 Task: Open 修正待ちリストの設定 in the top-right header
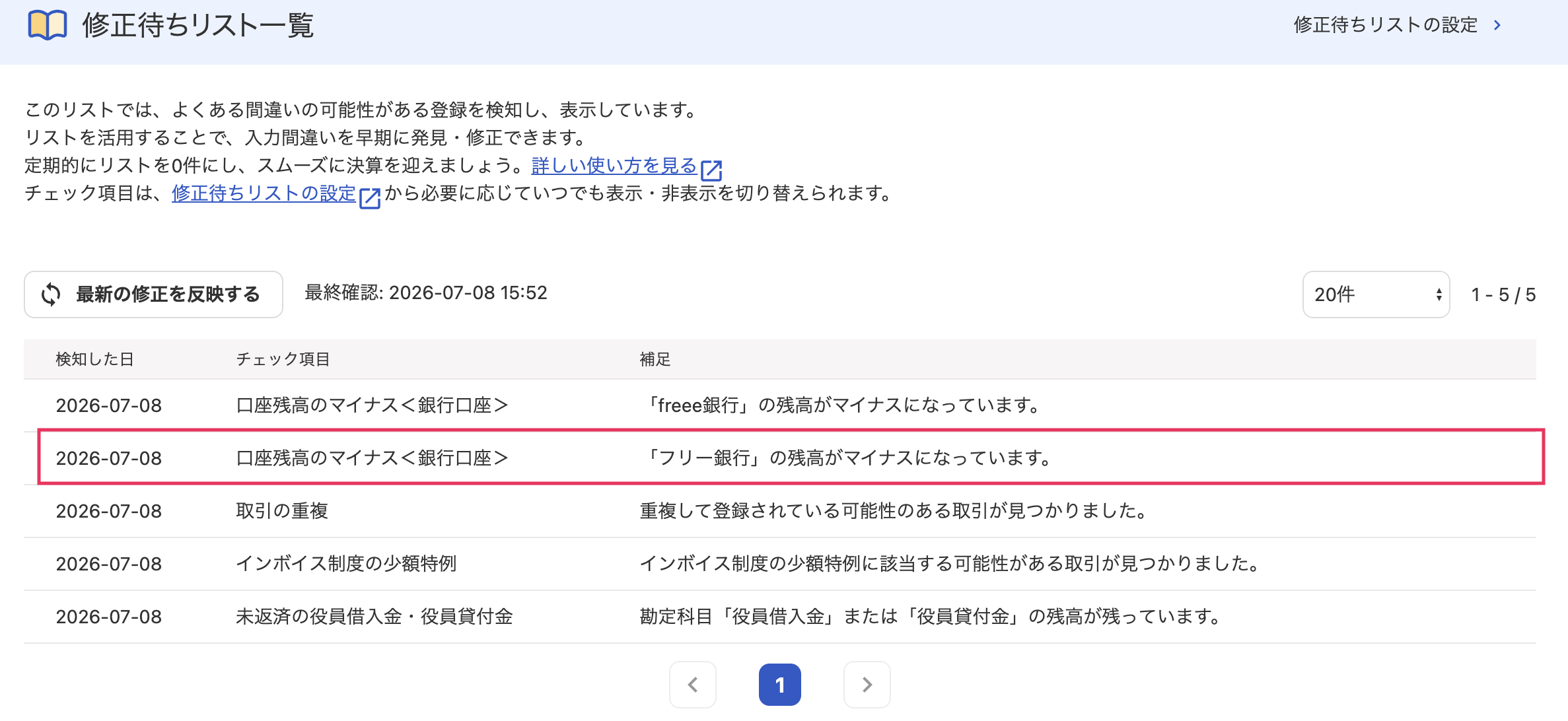(x=1385, y=25)
